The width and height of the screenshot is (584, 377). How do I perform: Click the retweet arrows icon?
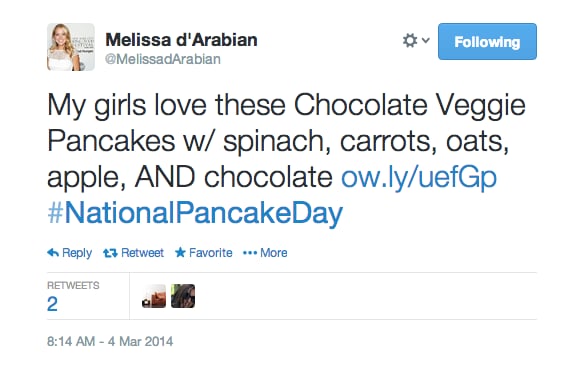tap(110, 253)
